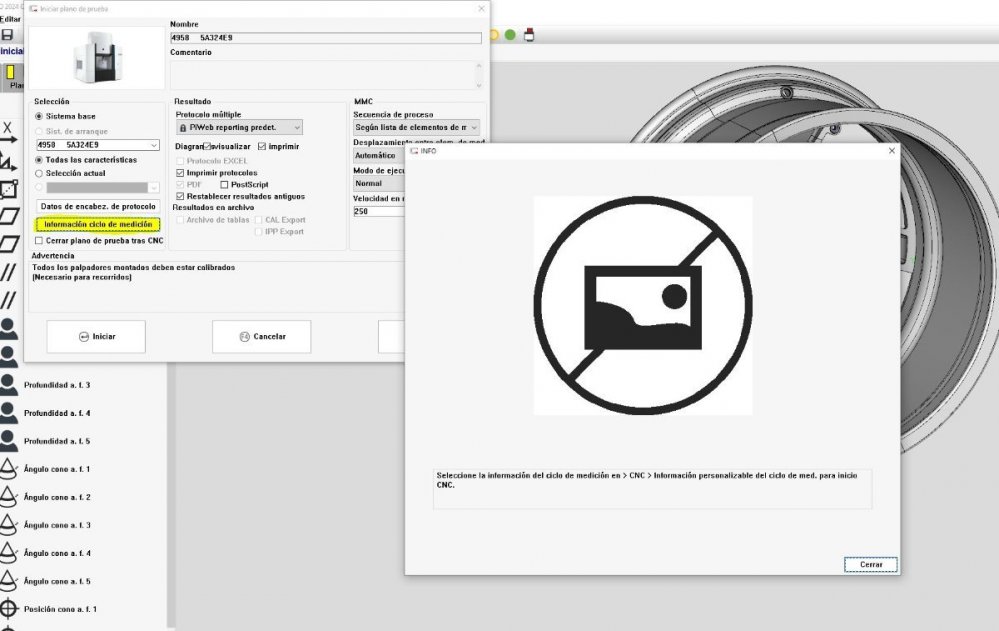Viewport: 999px width, 631px height.
Task: Select the Sistema base radio button
Action: (x=39, y=117)
